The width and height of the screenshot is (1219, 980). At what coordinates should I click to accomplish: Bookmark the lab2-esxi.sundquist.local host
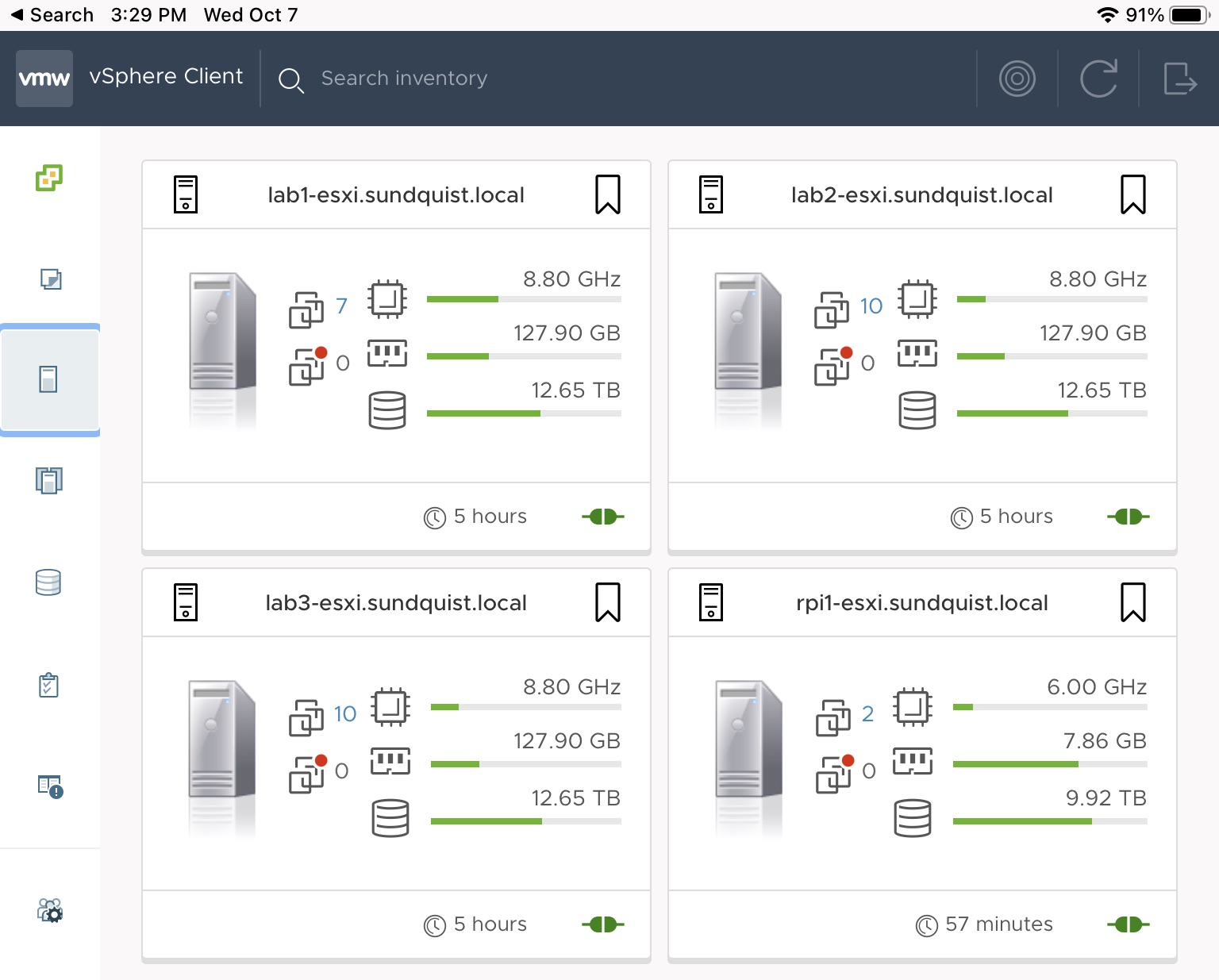(1132, 194)
